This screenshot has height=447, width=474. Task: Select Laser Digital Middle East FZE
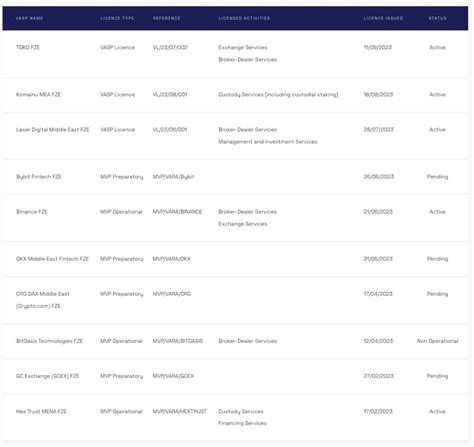pos(53,130)
